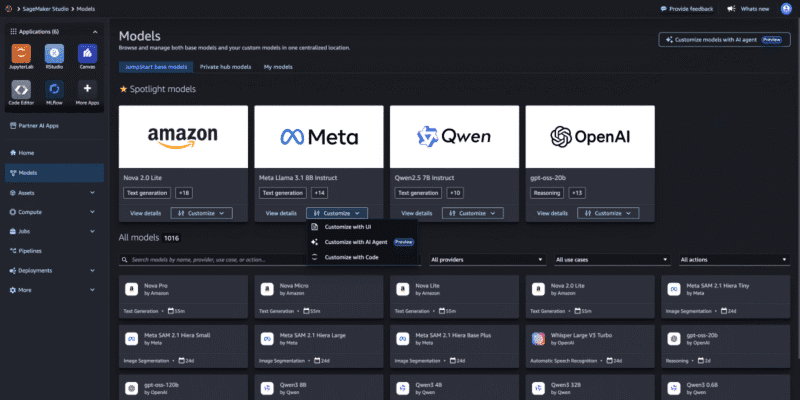This screenshot has height=400, width=800.
Task: Click +14 tag on Meta Llama card
Action: (319, 193)
